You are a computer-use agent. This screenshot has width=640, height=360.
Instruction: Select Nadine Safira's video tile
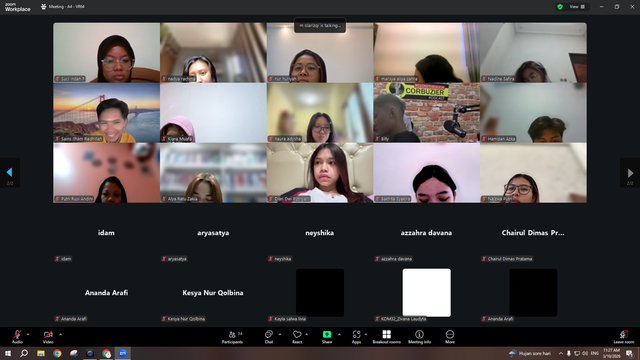tap(533, 53)
